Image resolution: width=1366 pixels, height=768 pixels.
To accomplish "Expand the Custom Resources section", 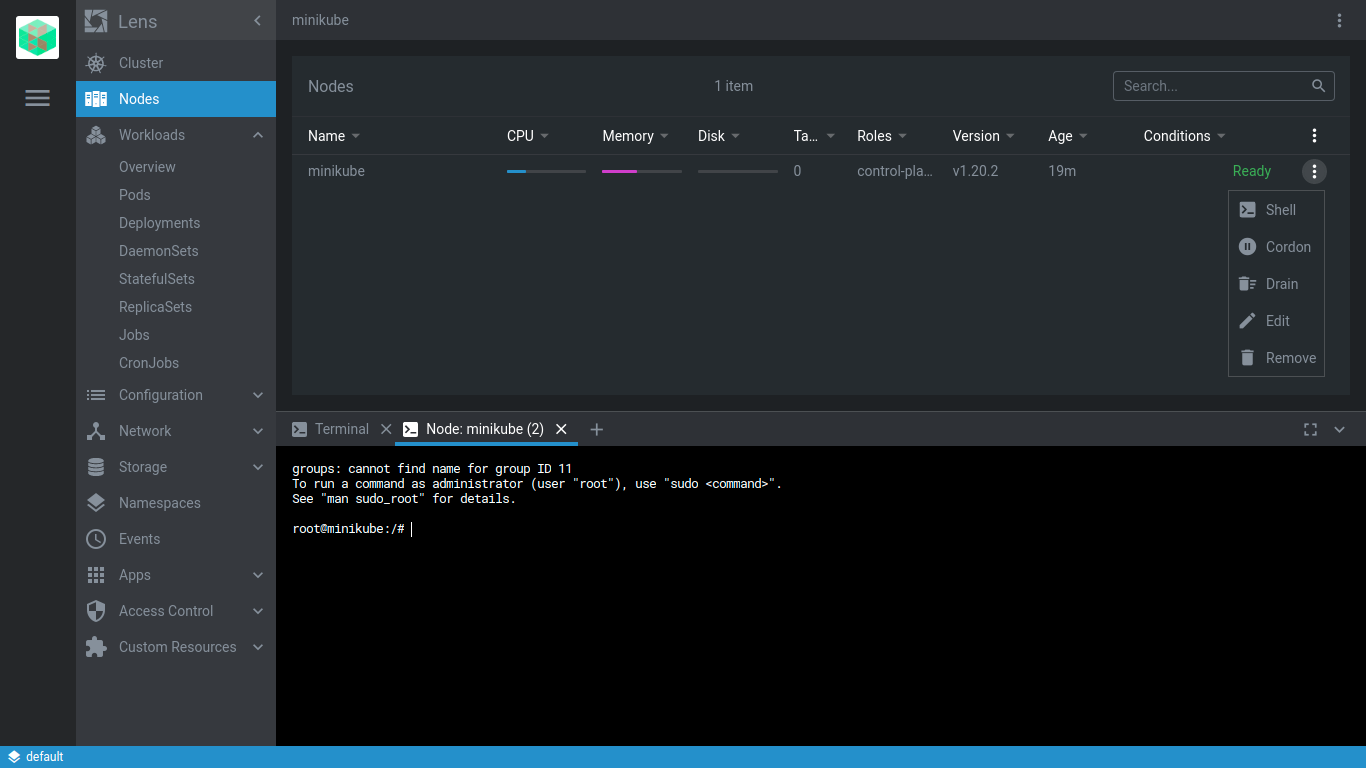I will [x=258, y=647].
